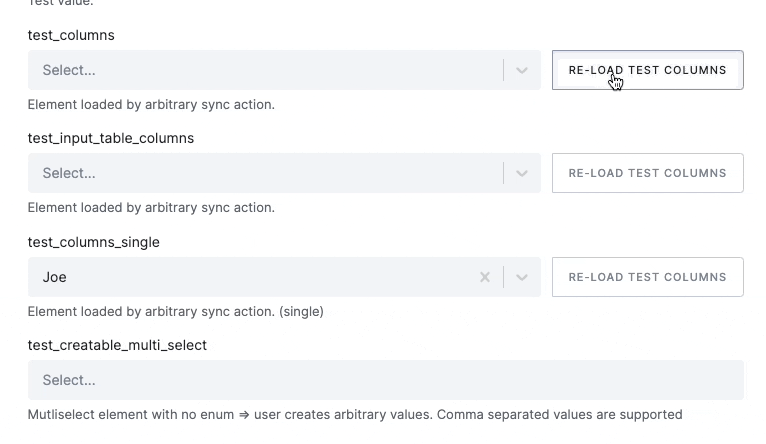Click the test_columns field label
766x444 pixels.
[71, 35]
